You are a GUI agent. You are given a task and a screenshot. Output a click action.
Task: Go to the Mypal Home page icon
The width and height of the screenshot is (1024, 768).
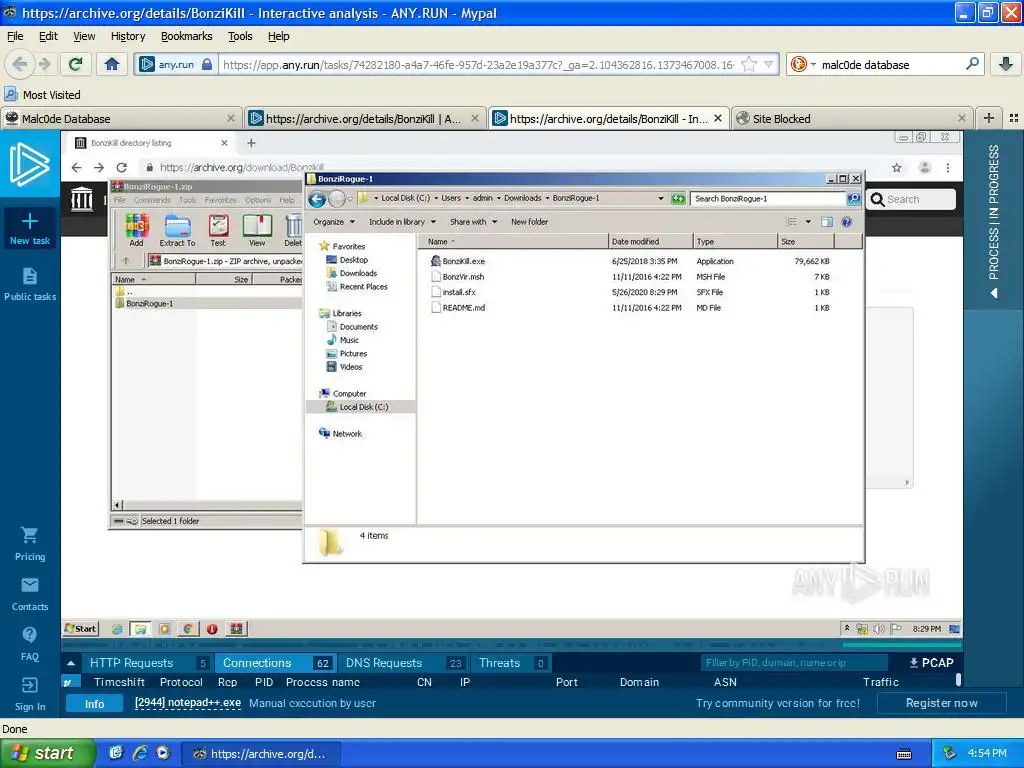[112, 64]
